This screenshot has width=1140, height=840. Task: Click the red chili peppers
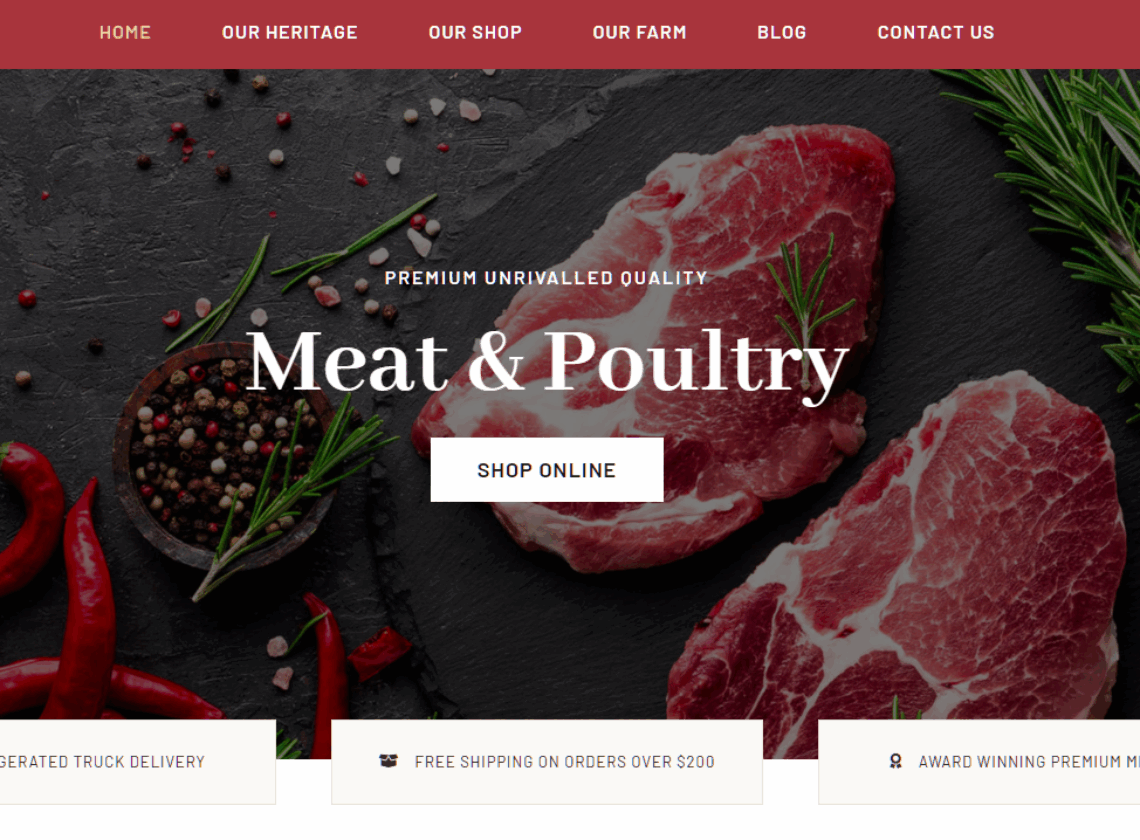[x=80, y=604]
